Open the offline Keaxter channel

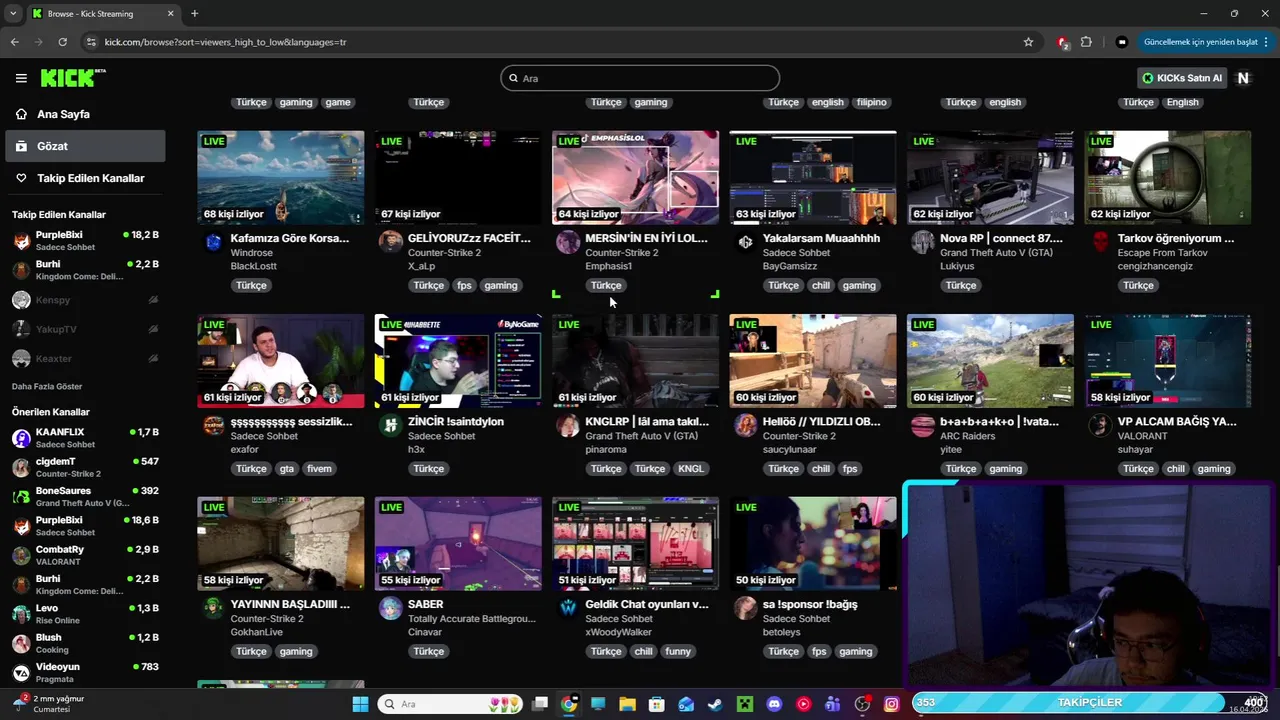click(85, 358)
